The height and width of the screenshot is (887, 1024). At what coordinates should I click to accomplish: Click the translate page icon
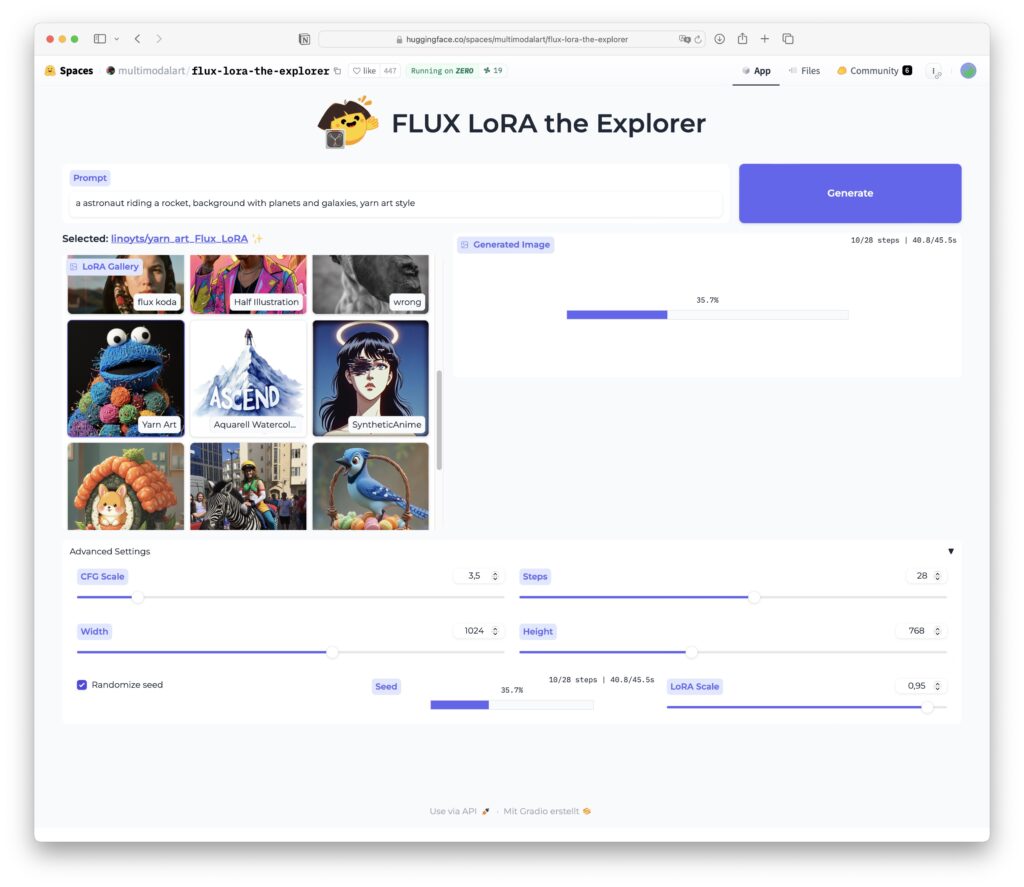coord(684,39)
